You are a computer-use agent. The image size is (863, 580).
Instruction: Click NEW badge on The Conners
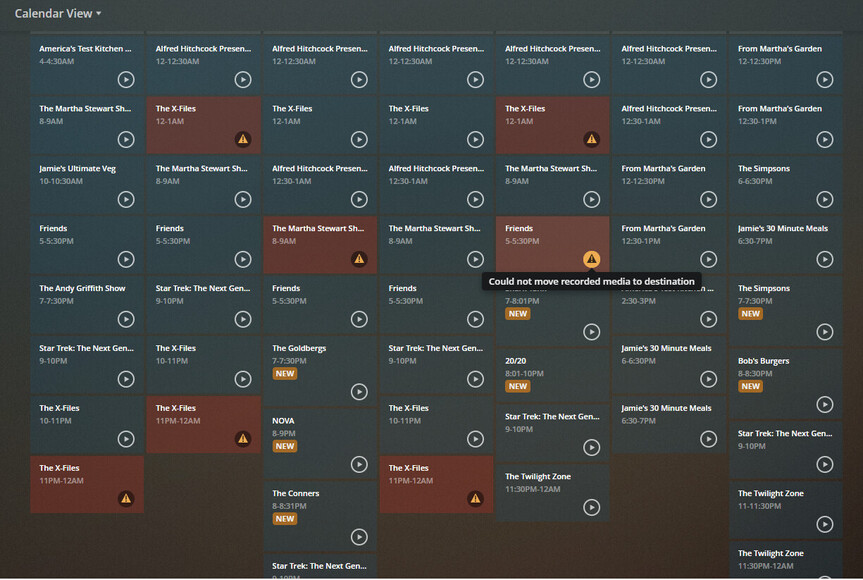pyautogui.click(x=285, y=519)
